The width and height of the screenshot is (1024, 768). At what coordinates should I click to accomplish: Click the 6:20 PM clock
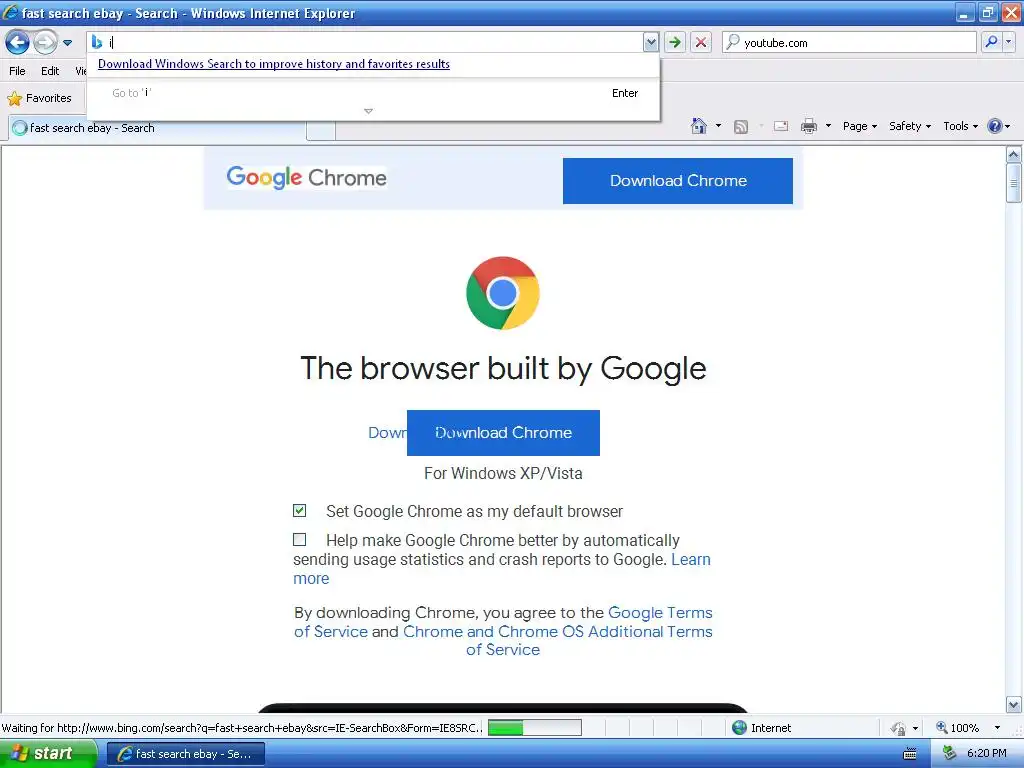pyautogui.click(x=987, y=754)
